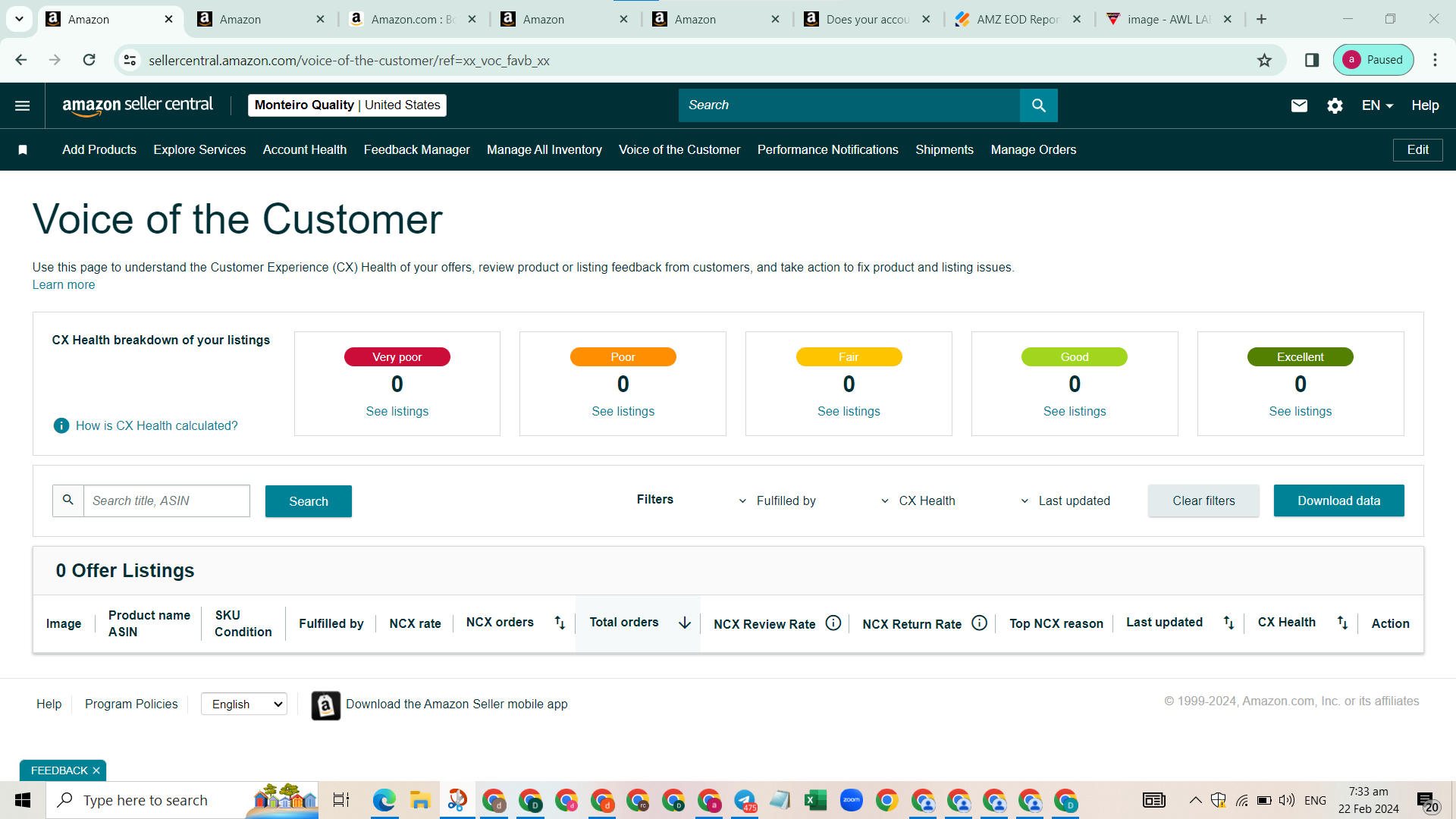Click the search magnifier button in header

(x=1039, y=105)
